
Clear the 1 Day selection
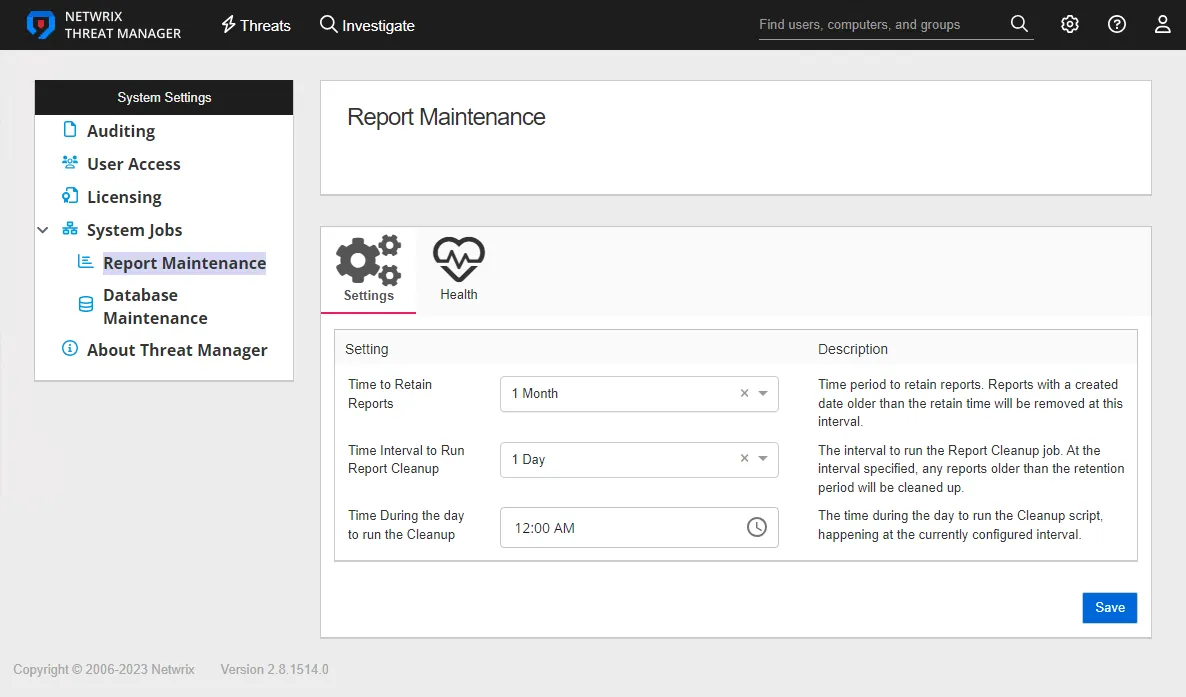(x=744, y=459)
